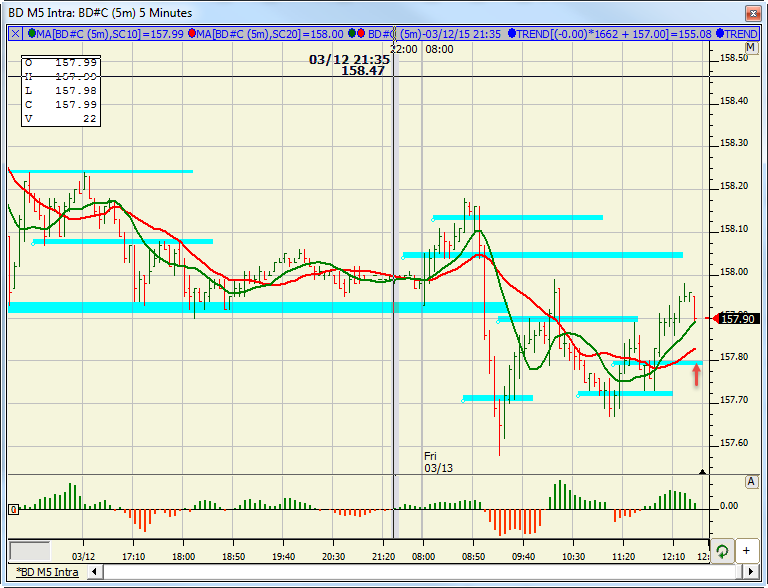Click the 03/12 21:35 crosshair label
Viewport: 768px width, 588px height.
[349, 60]
